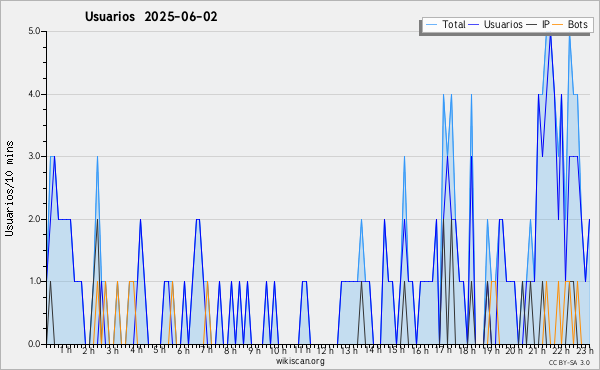
Task: Click the 1.0 y-axis value
Action: 34,282
